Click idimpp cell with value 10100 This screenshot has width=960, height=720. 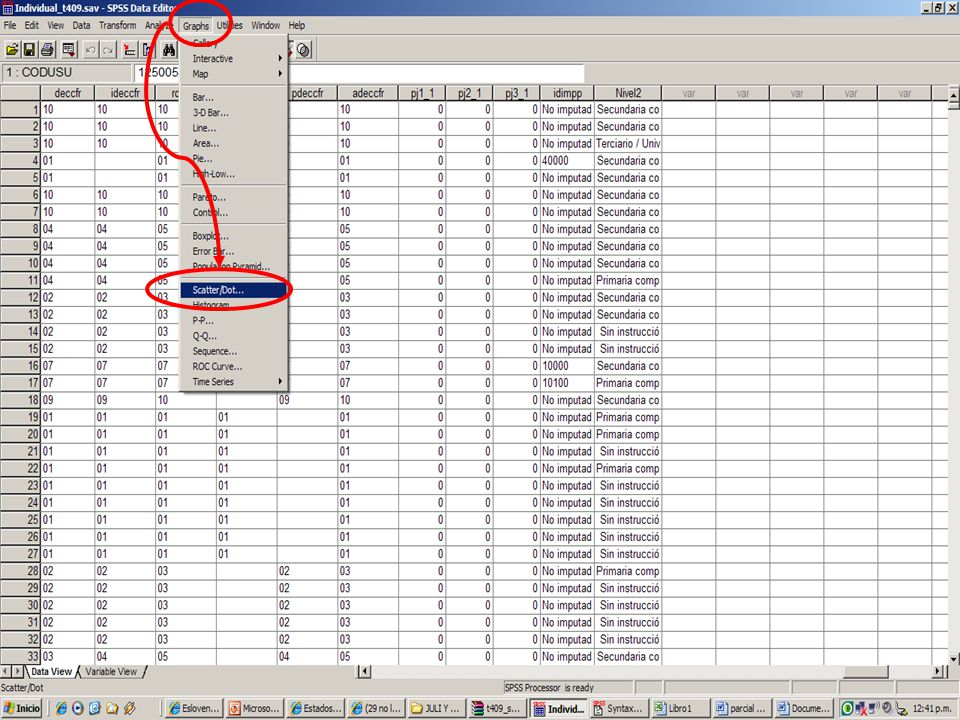pos(567,383)
